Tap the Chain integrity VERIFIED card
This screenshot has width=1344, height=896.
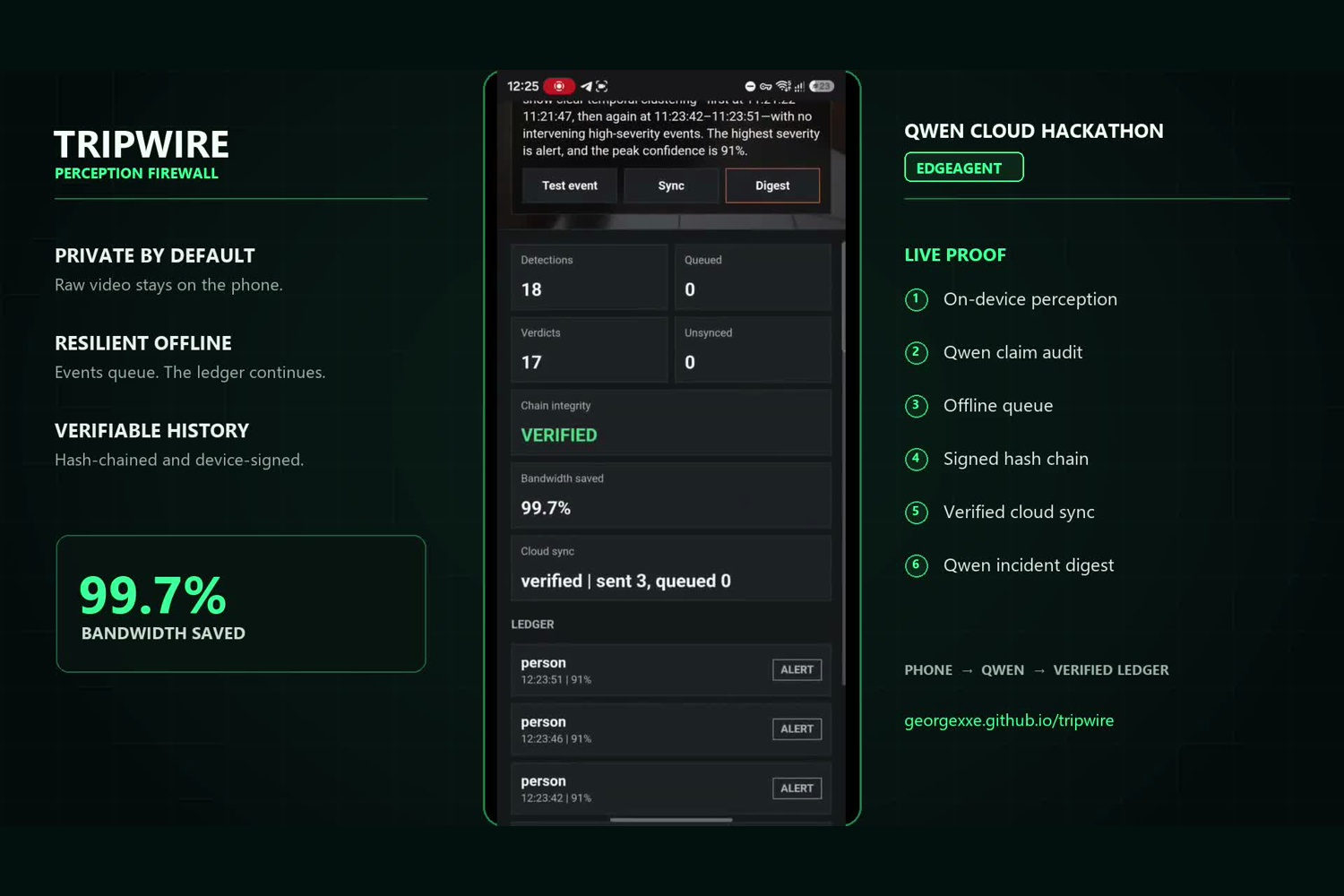pyautogui.click(x=671, y=422)
